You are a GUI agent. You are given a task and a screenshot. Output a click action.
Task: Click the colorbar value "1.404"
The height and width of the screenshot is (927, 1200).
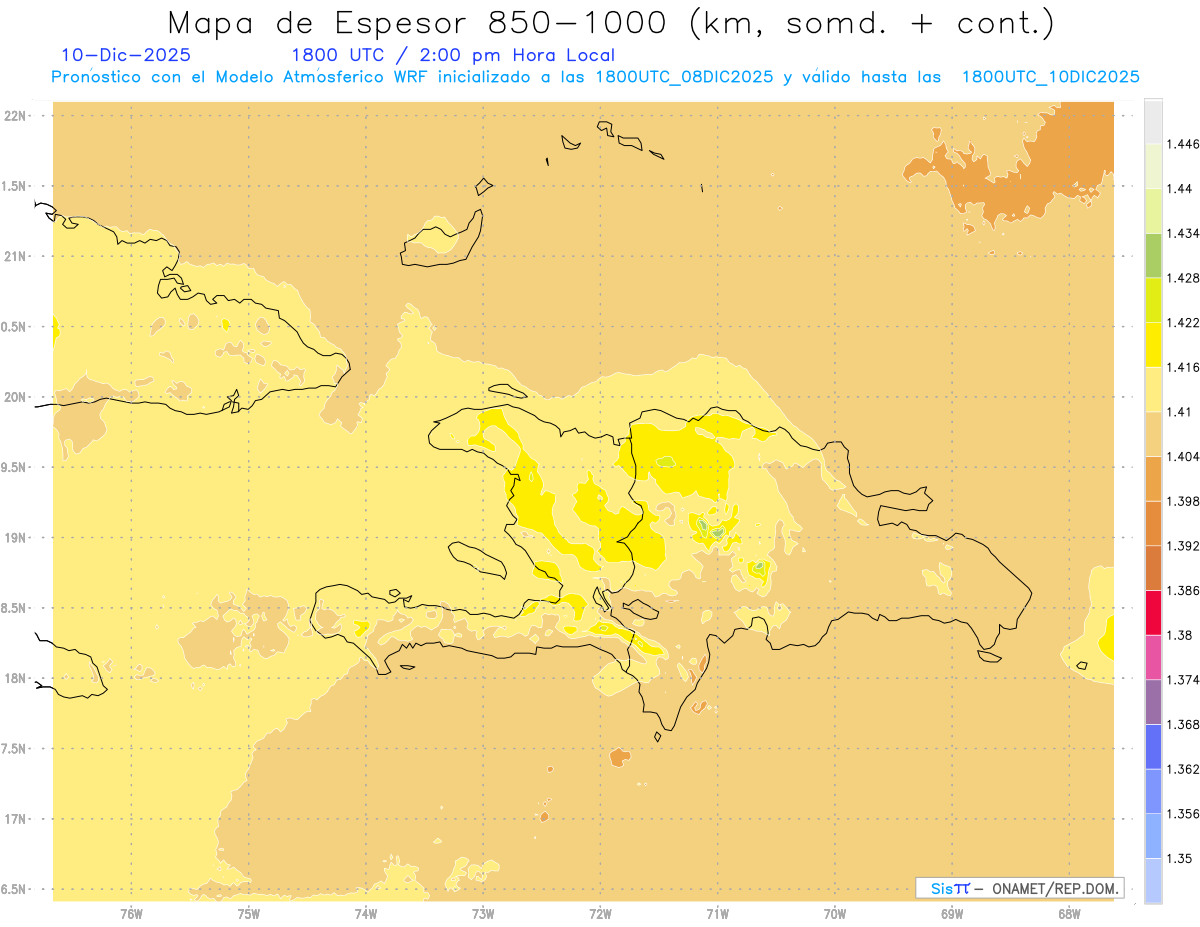coord(1184,457)
